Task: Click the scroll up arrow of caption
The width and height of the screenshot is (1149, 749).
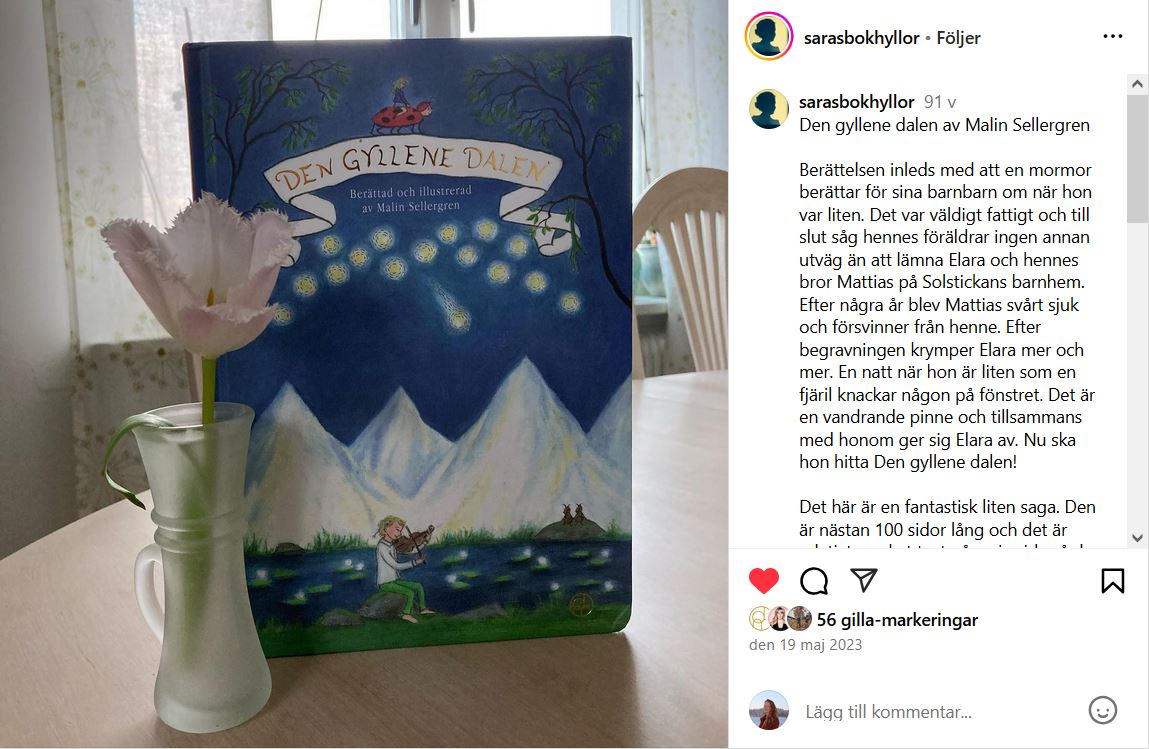Action: coord(1137,84)
